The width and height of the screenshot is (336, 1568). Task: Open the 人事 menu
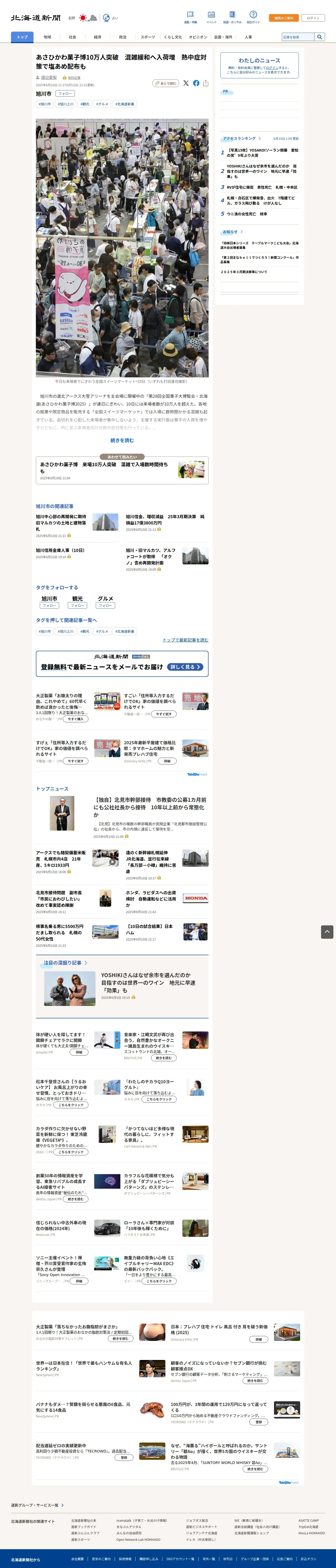248,37
